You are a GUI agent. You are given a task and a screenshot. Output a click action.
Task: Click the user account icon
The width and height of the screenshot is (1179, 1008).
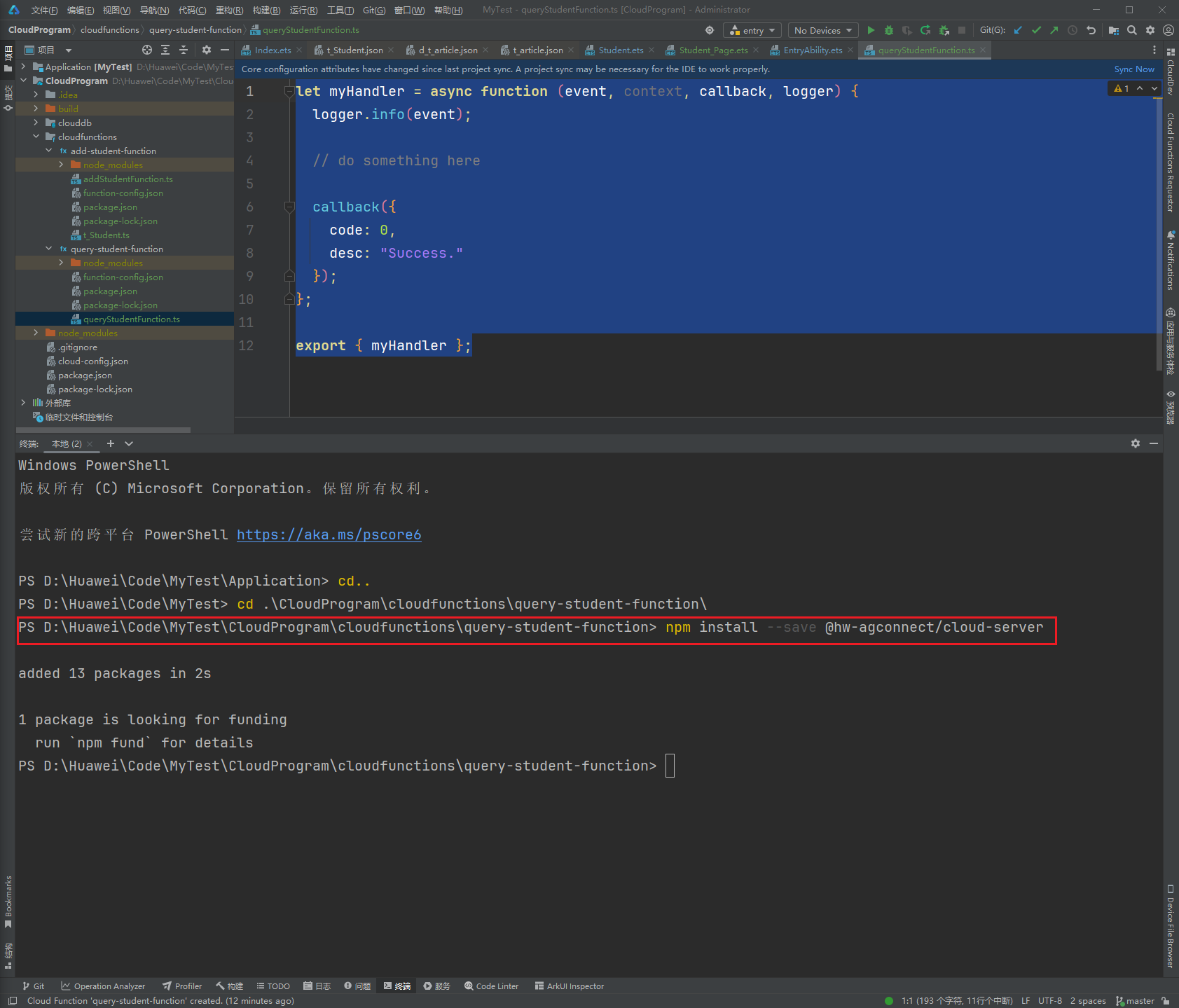pyautogui.click(x=1168, y=30)
